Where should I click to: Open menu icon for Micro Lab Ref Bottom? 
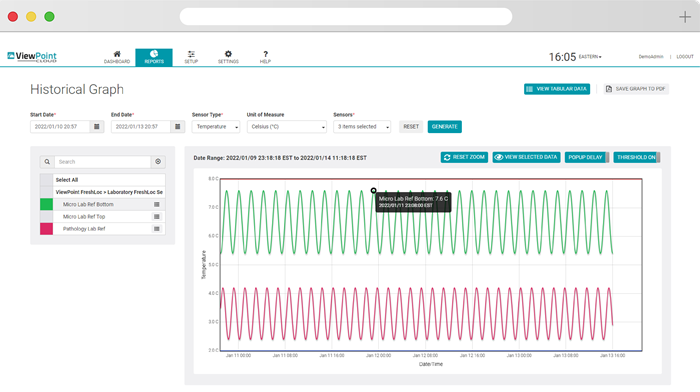tap(157, 204)
